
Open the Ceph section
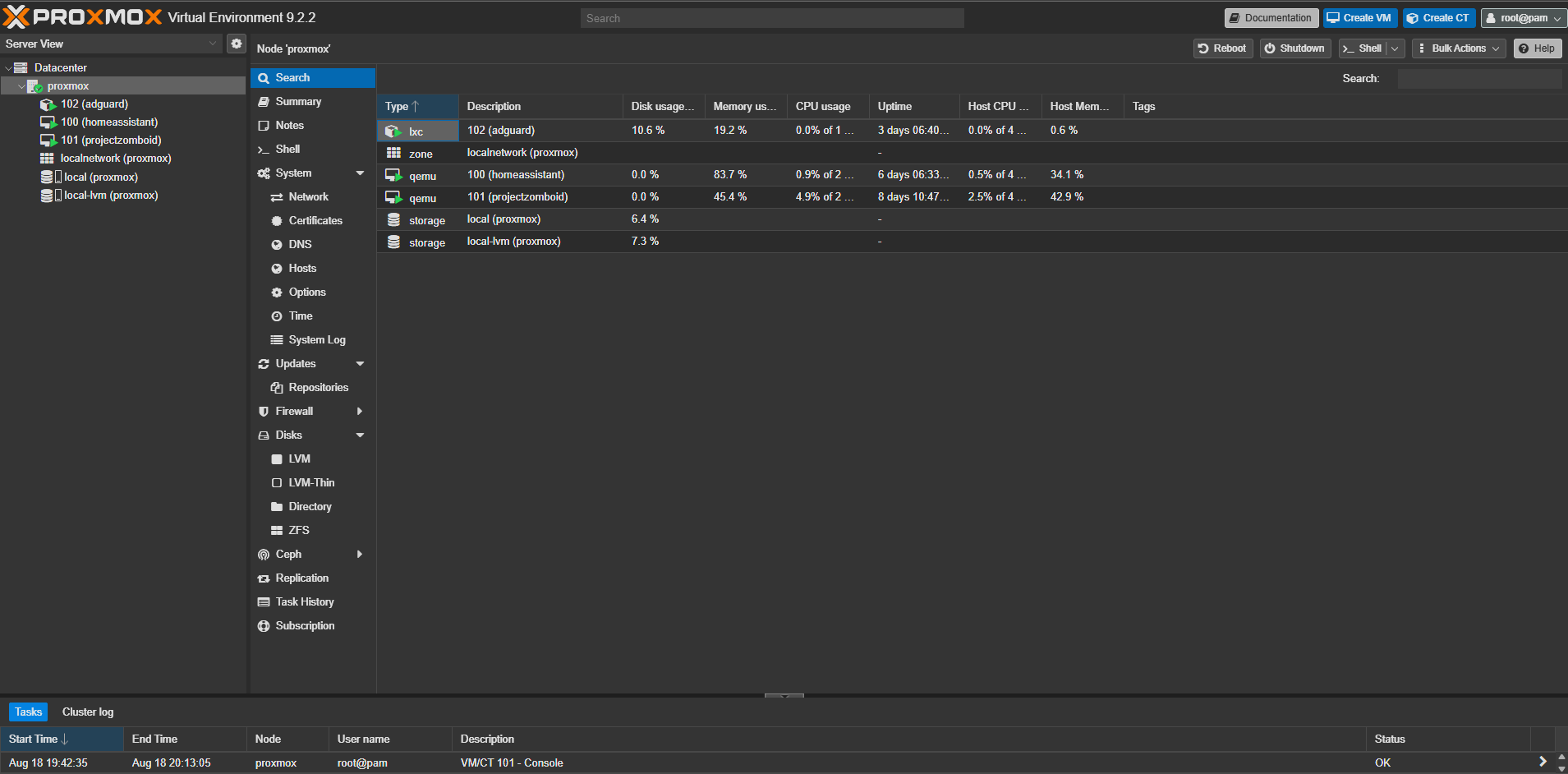click(x=288, y=554)
